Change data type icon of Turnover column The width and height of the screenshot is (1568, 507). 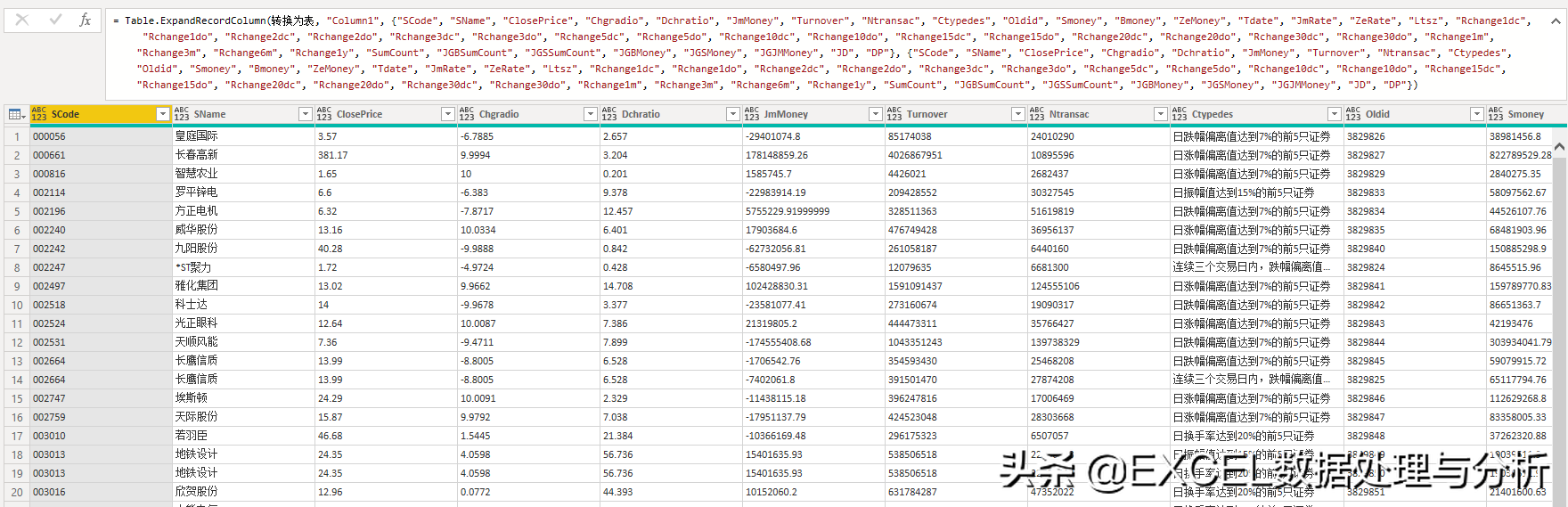(x=894, y=114)
